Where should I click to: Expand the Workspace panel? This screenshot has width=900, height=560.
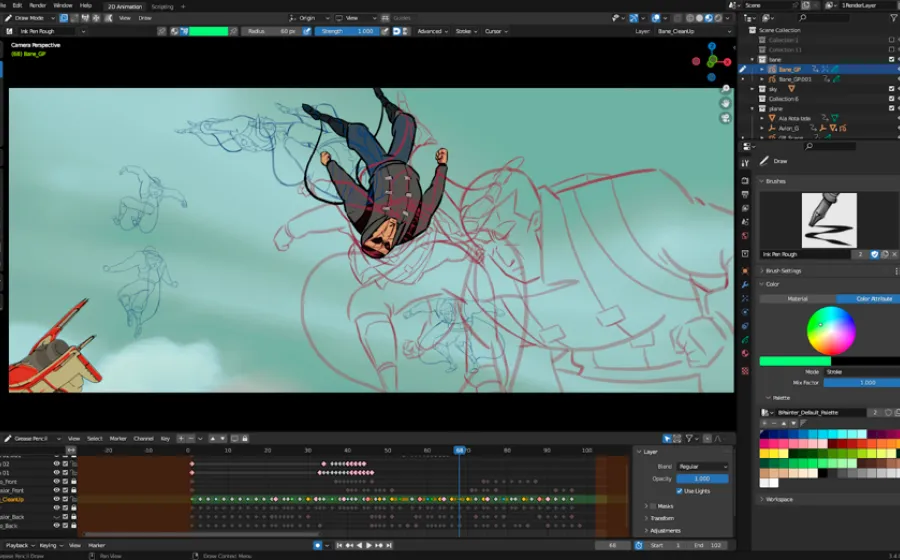click(x=779, y=499)
